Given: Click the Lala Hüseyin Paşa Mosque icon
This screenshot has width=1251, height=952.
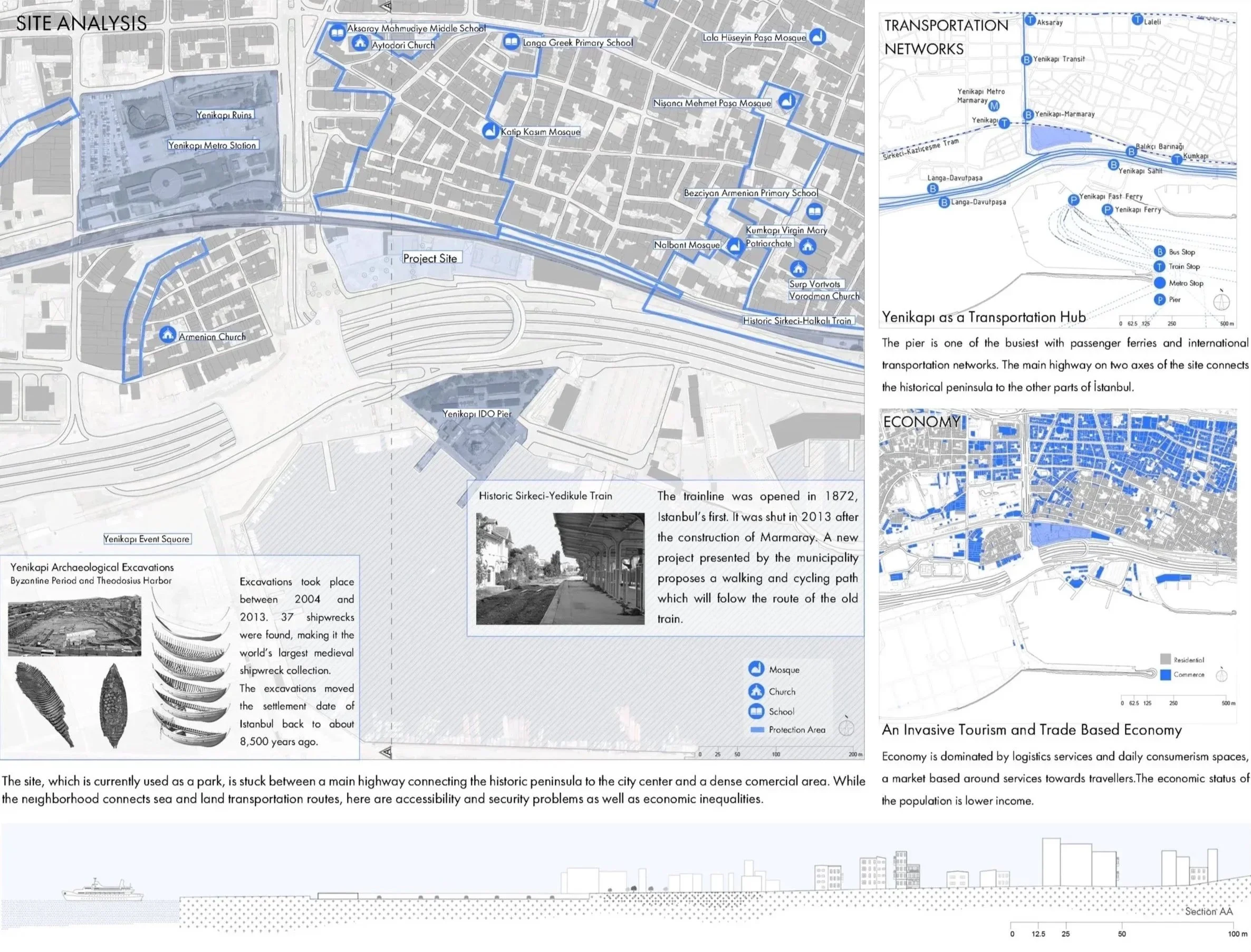Looking at the screenshot, I should (816, 37).
